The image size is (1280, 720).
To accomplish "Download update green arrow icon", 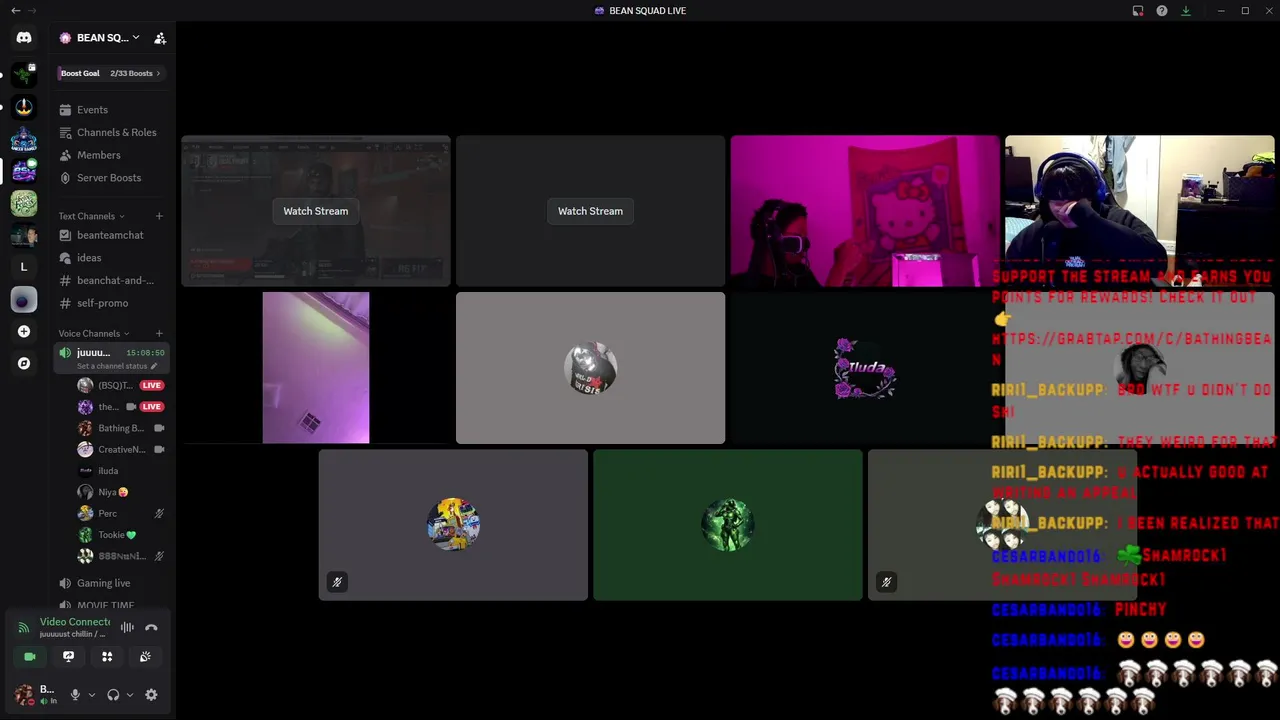I will coord(1186,10).
